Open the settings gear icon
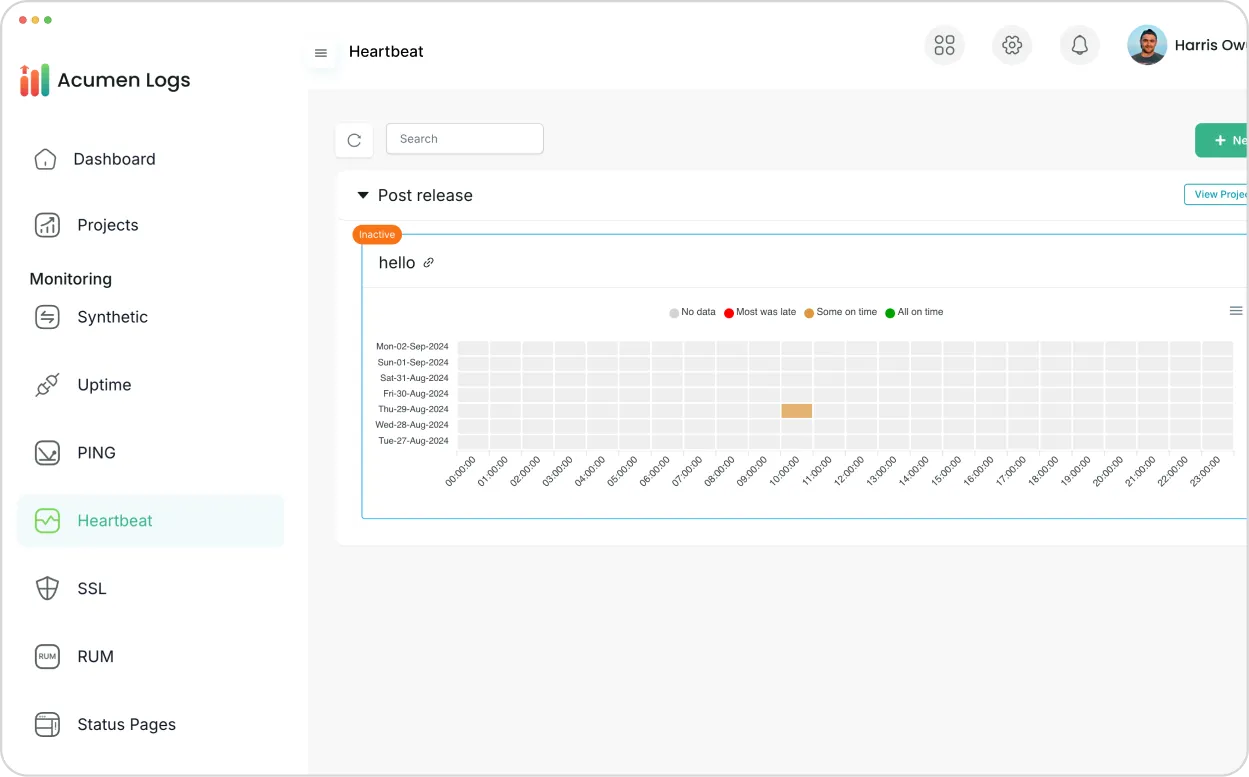The width and height of the screenshot is (1249, 777). [x=1012, y=45]
